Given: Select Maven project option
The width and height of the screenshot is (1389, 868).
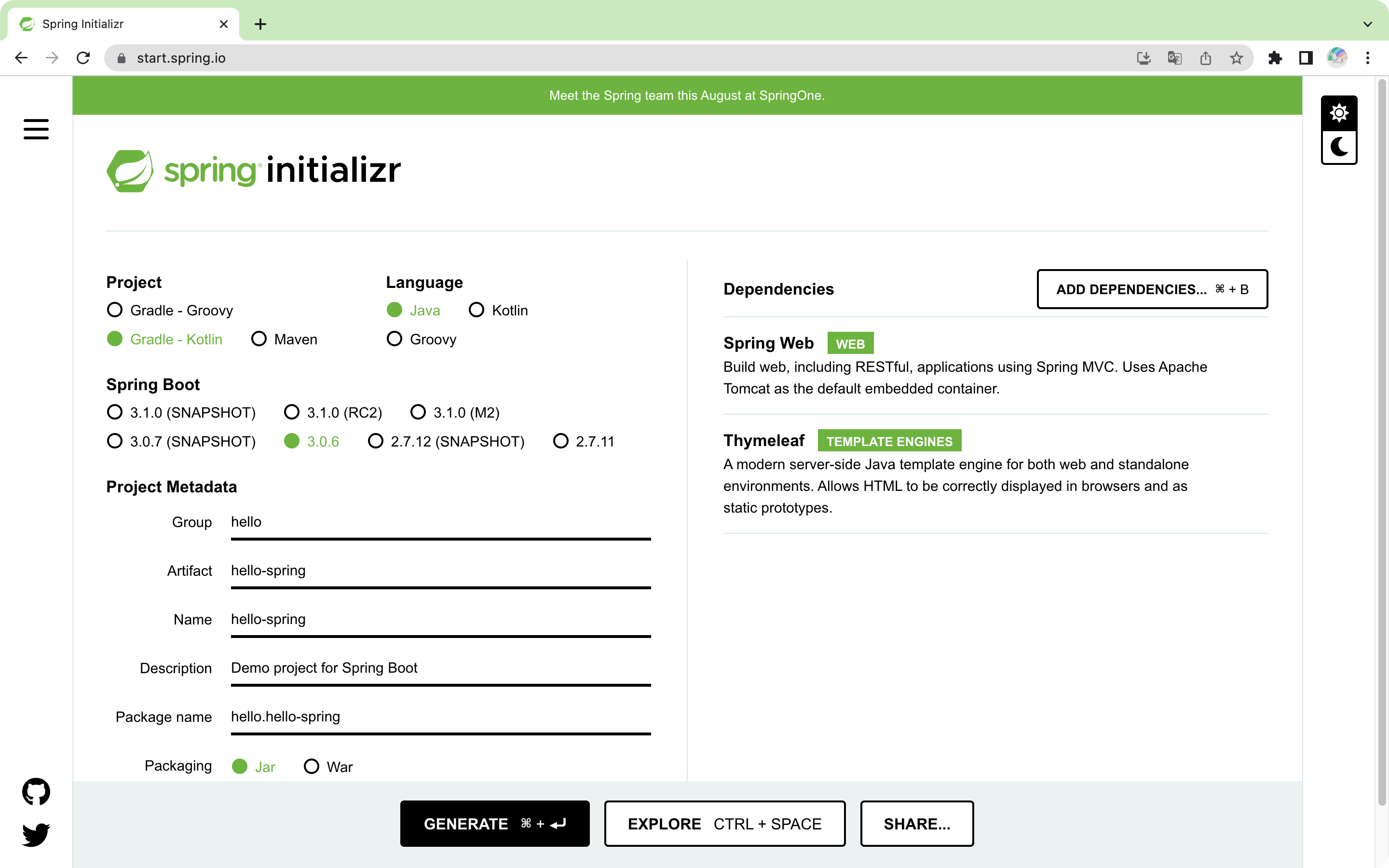Looking at the screenshot, I should tap(284, 339).
